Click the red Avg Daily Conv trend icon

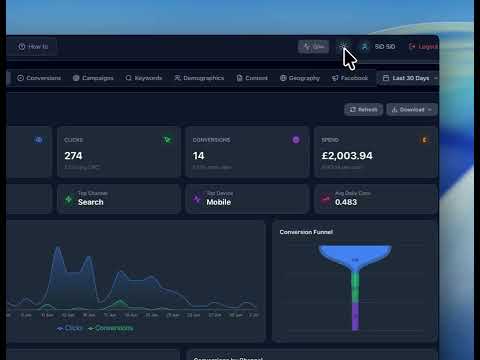(326, 199)
